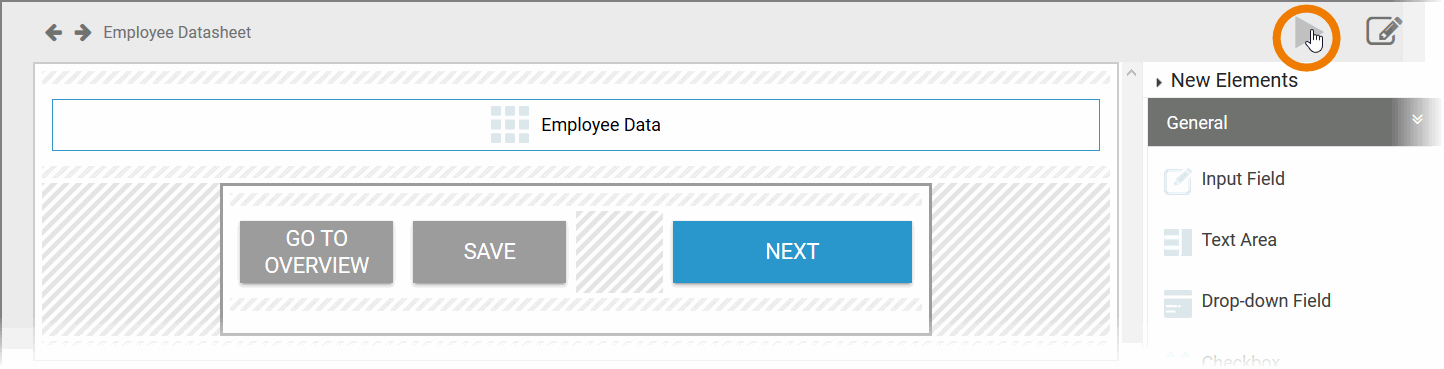This screenshot has width=1444, height=369.
Task: Collapse the General section chevron
Action: coord(1417,120)
